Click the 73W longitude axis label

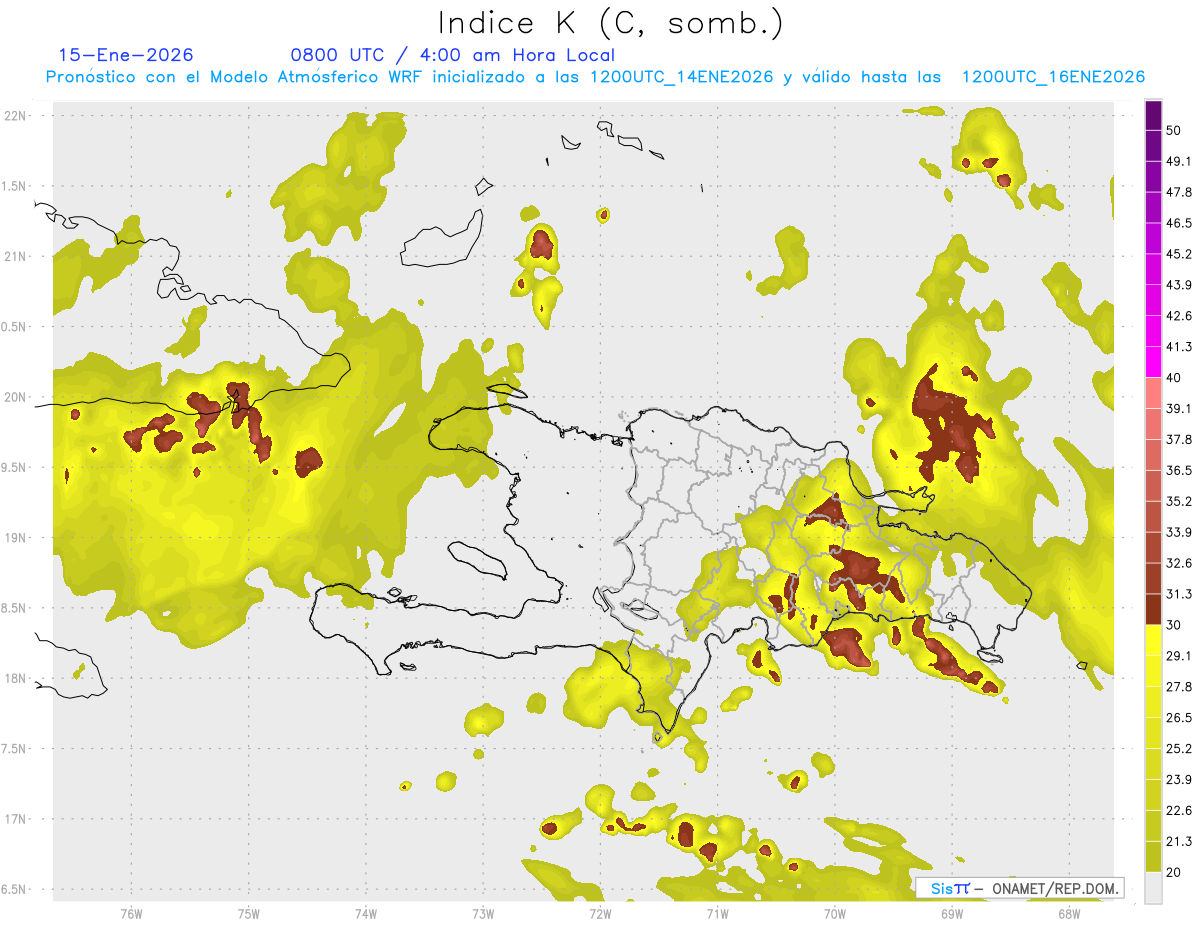pyautogui.click(x=483, y=912)
